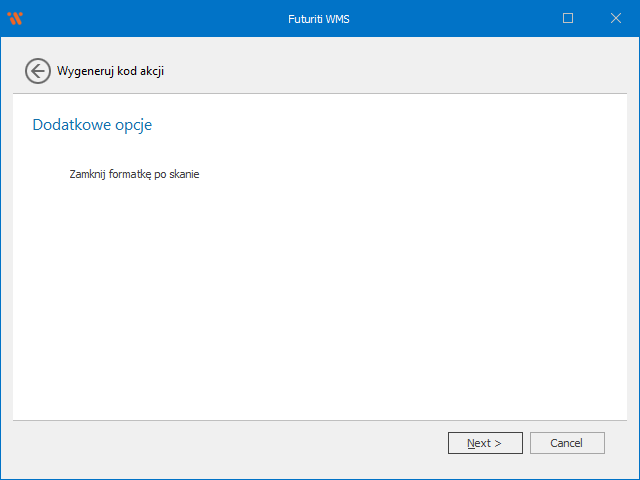
Task: Toggle the 'Zamknij formatkę po skanie' option
Action: [x=134, y=174]
